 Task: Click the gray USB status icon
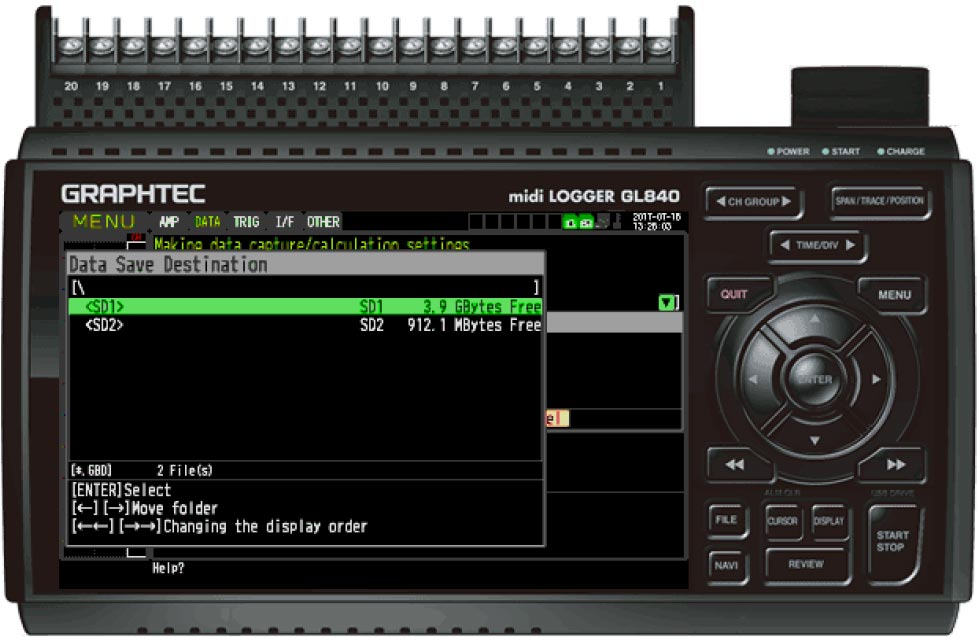(602, 222)
